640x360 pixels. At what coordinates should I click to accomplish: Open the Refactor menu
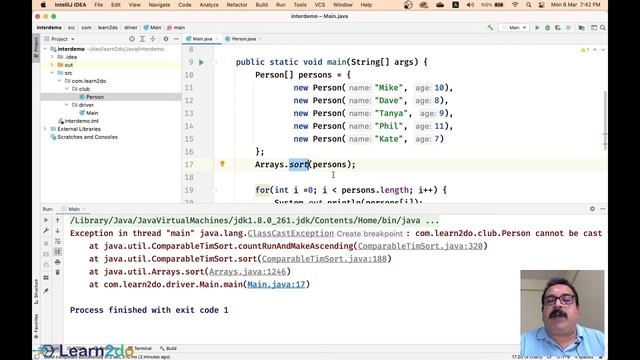tap(237, 5)
